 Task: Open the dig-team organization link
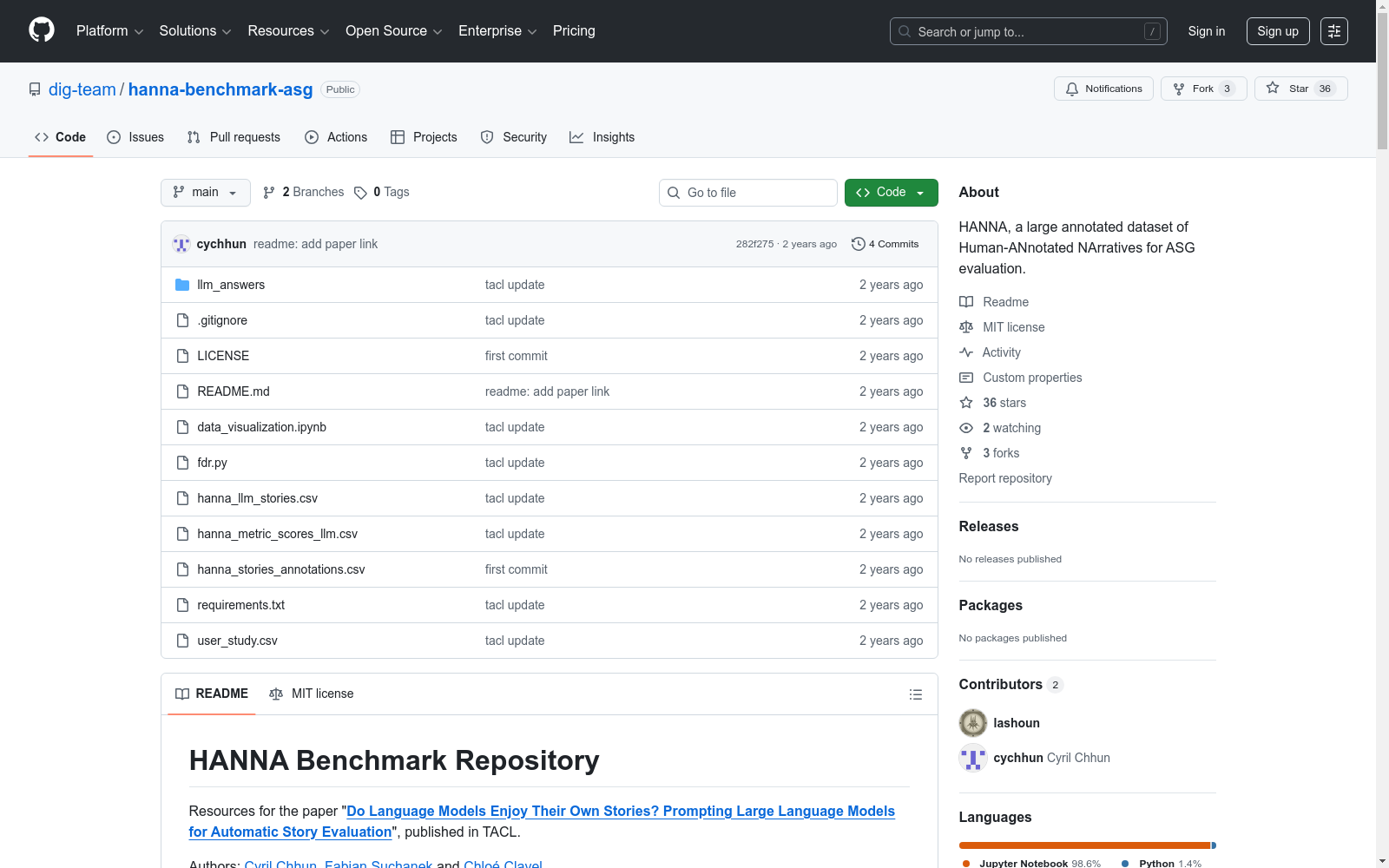82,89
